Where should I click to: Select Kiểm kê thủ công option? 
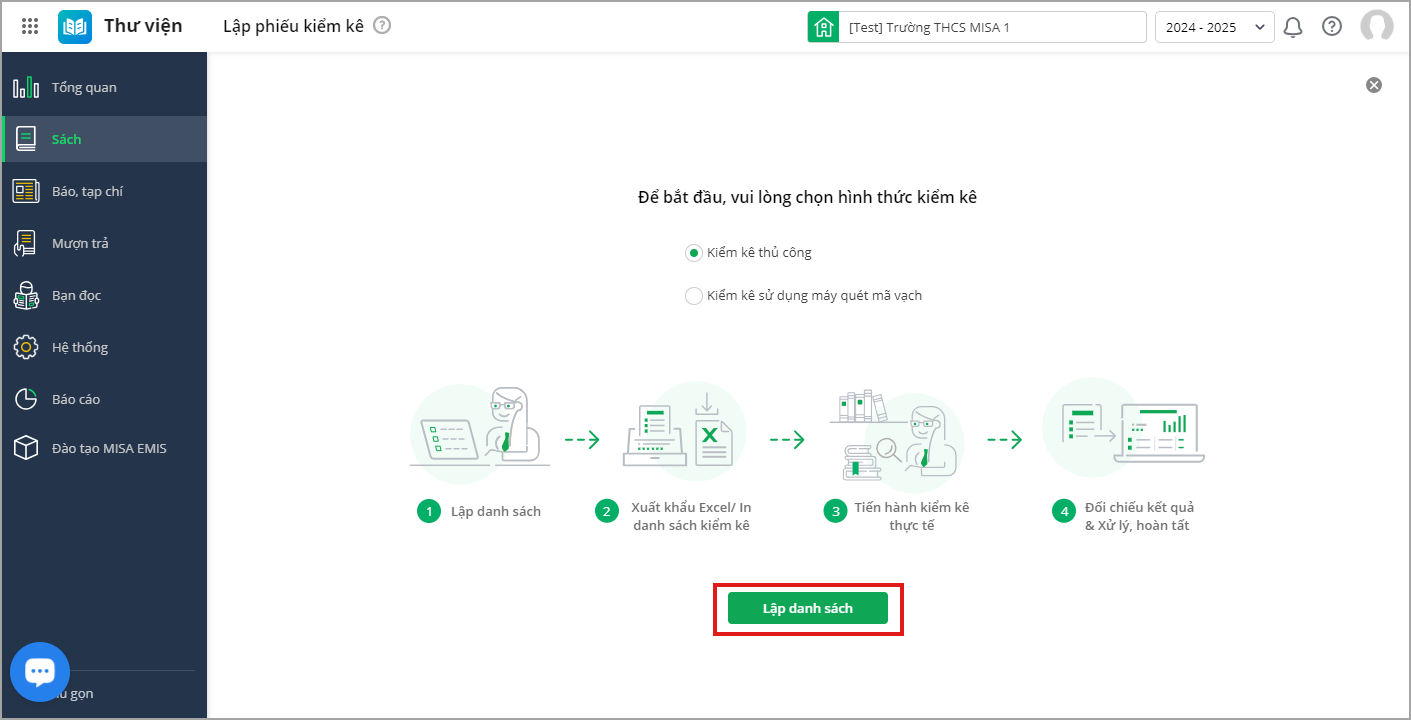pyautogui.click(x=694, y=253)
